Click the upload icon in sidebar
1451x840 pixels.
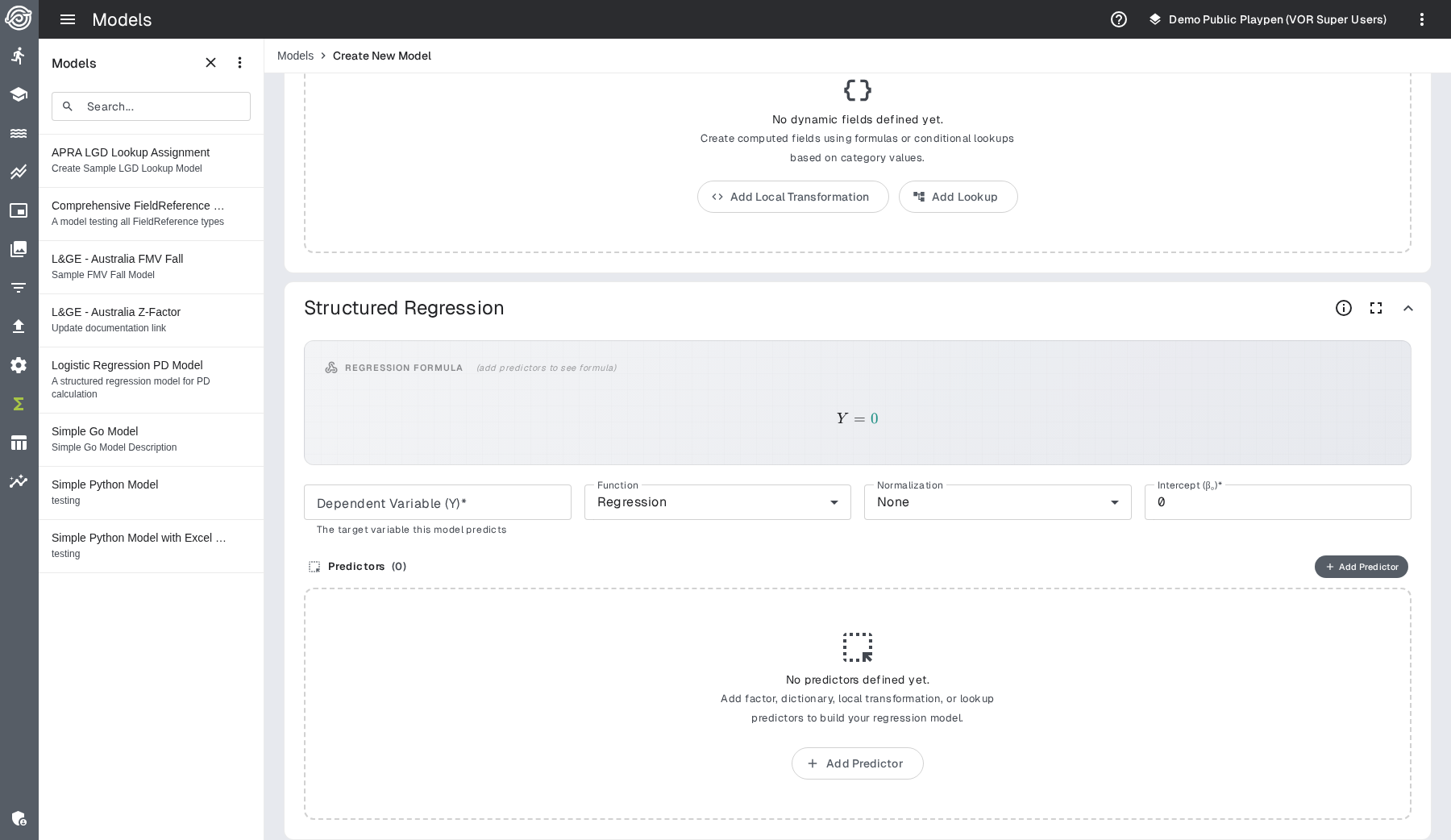pos(19,326)
